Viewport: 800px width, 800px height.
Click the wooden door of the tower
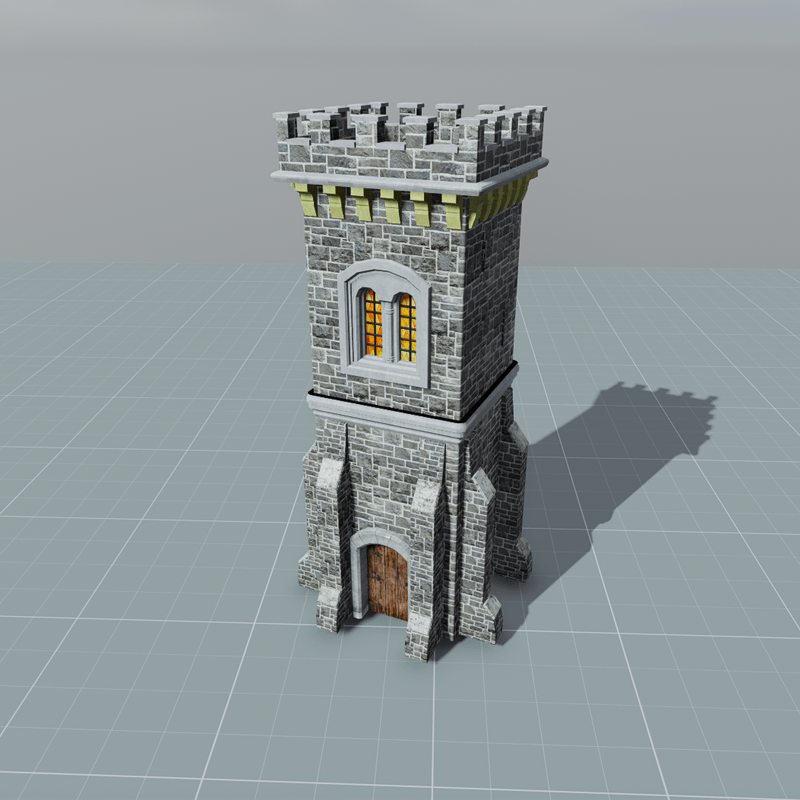tap(387, 584)
